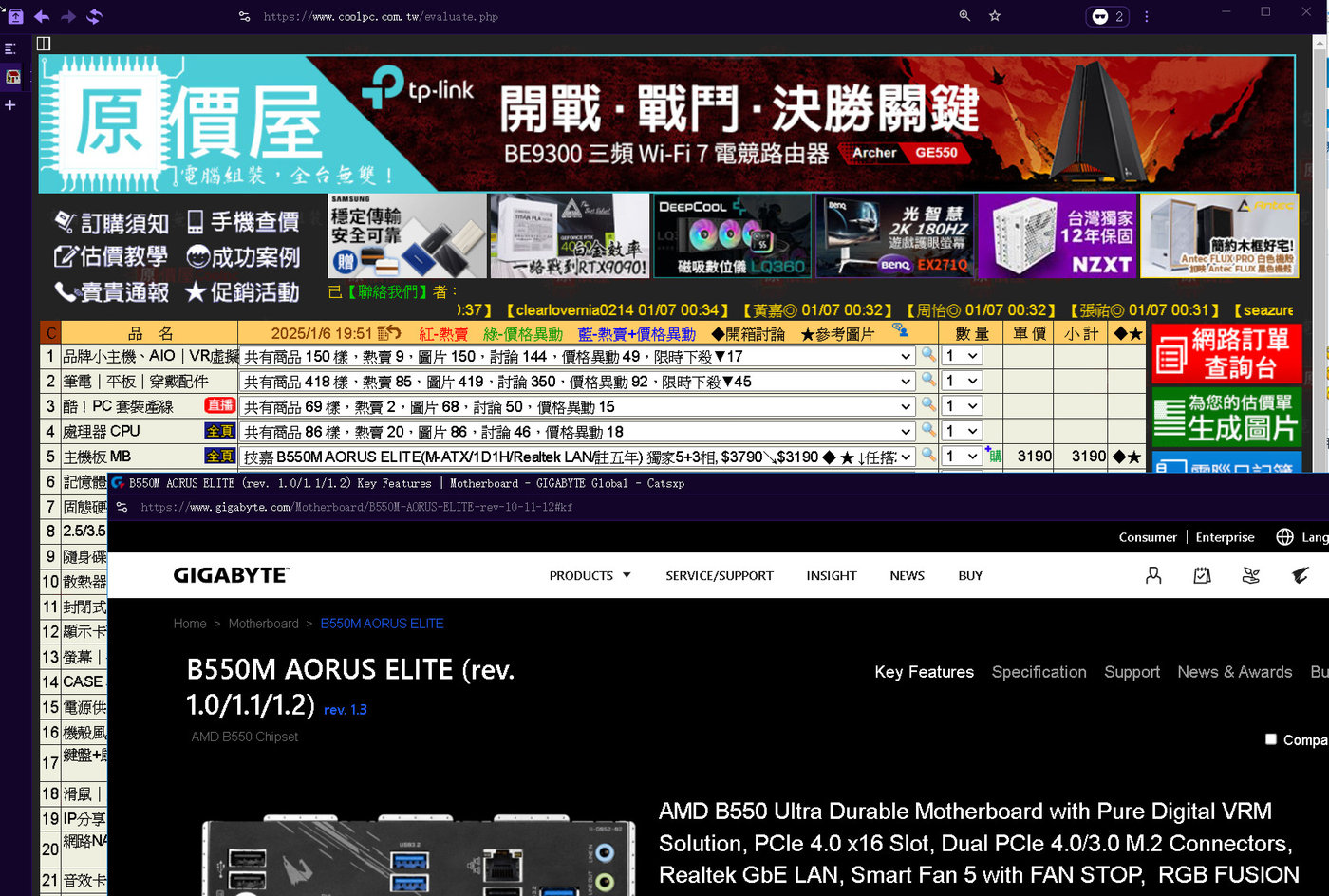Open the Gigabyte calendar check icon
Screen dimensions: 1329x896
click(x=1202, y=575)
